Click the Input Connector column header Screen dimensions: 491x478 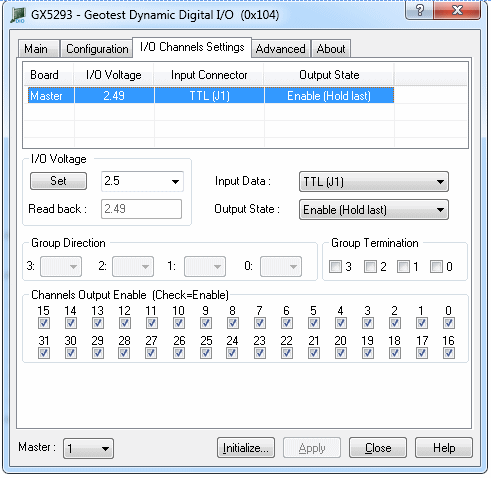click(x=209, y=75)
